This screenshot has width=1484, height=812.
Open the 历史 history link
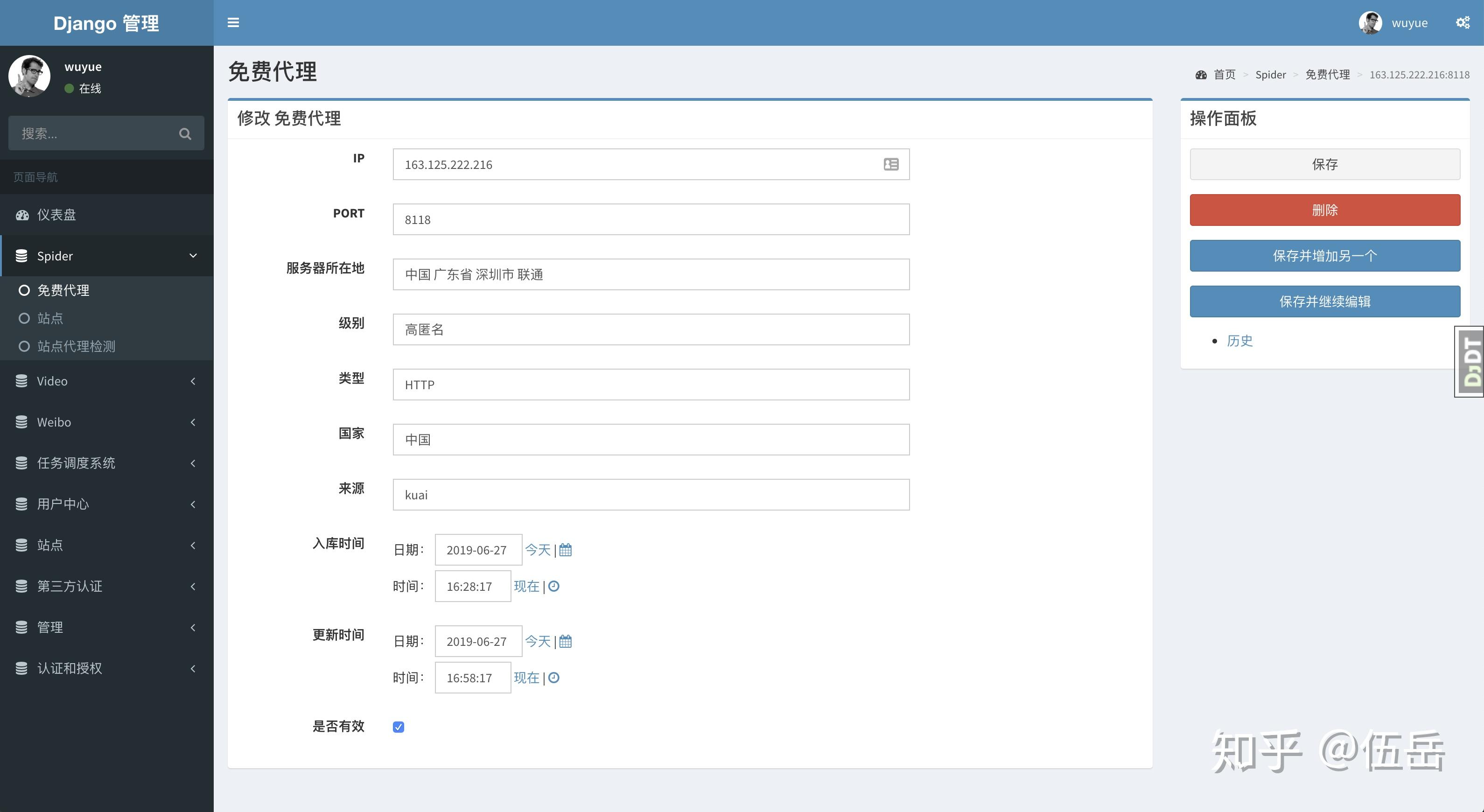tap(1240, 340)
